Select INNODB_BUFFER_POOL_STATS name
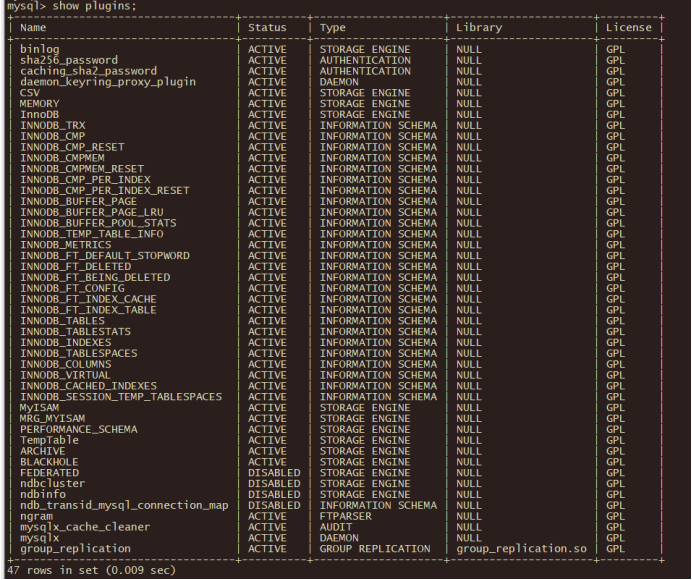The width and height of the screenshot is (692, 580). click(98, 223)
